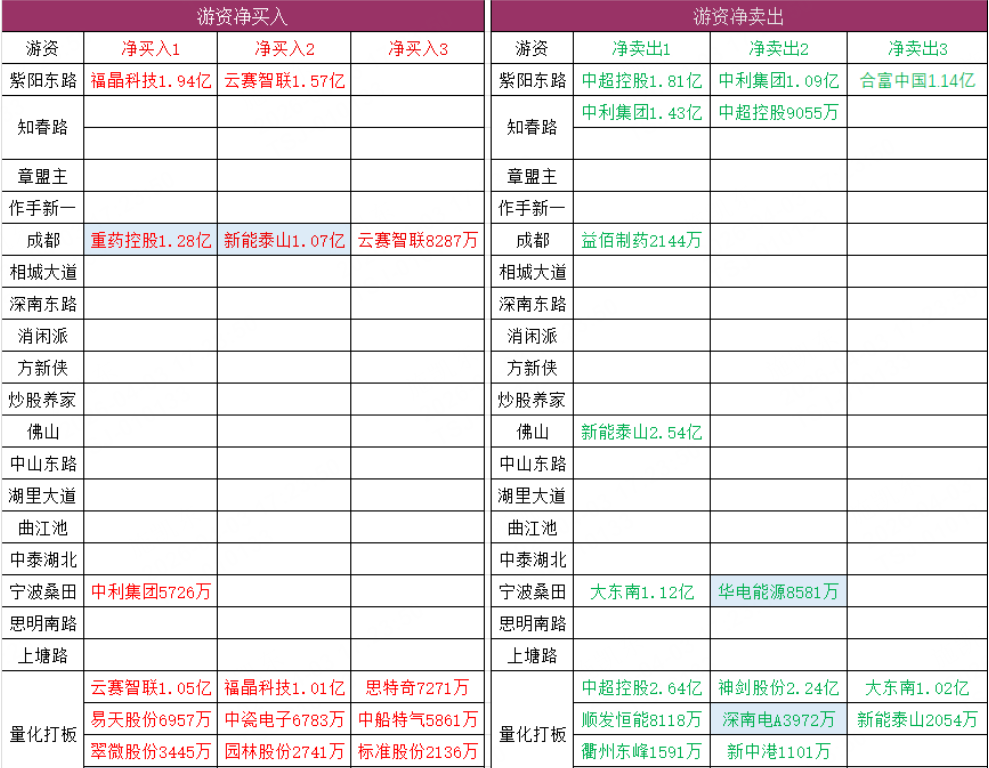
Task: Click 湖里大道 row label in 游资净卖出 table
Action: (532, 496)
